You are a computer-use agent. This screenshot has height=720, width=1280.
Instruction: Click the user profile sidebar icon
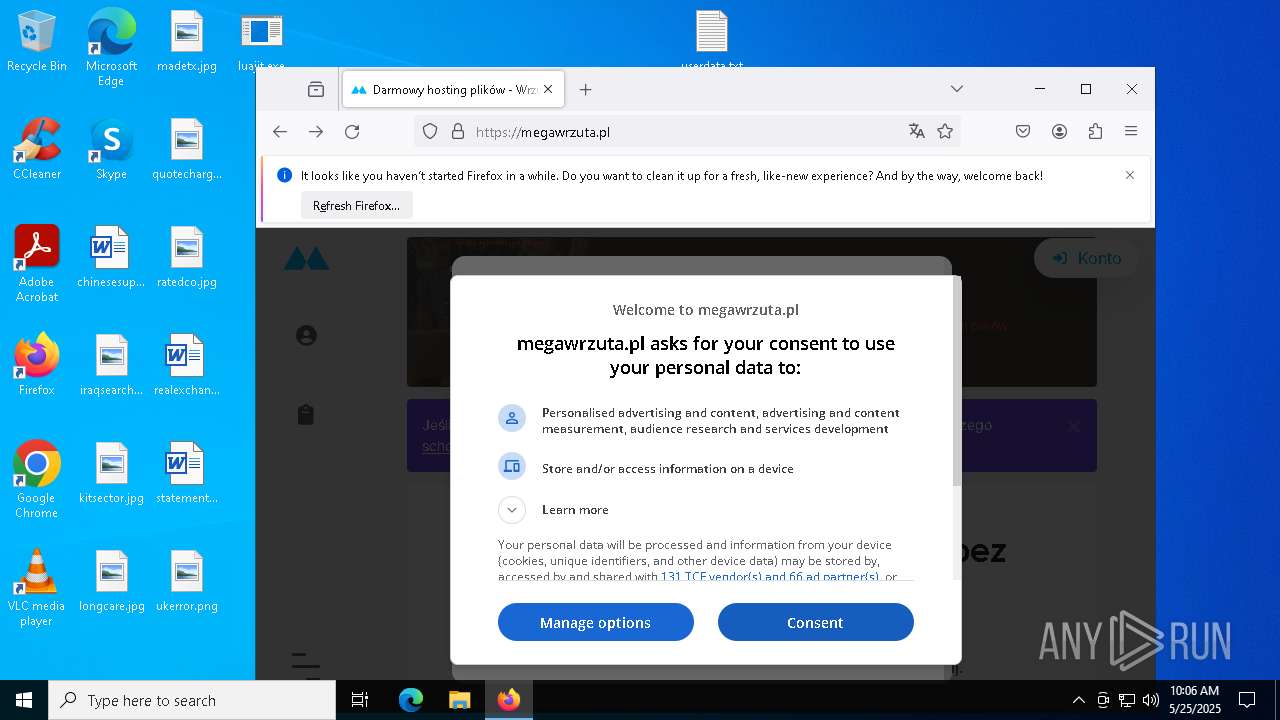(306, 335)
